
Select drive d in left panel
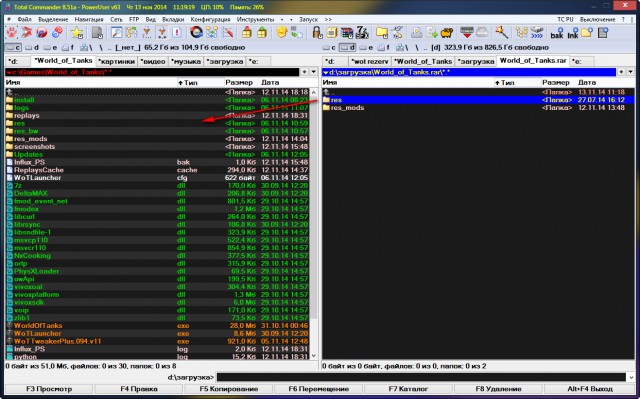[x=32, y=47]
